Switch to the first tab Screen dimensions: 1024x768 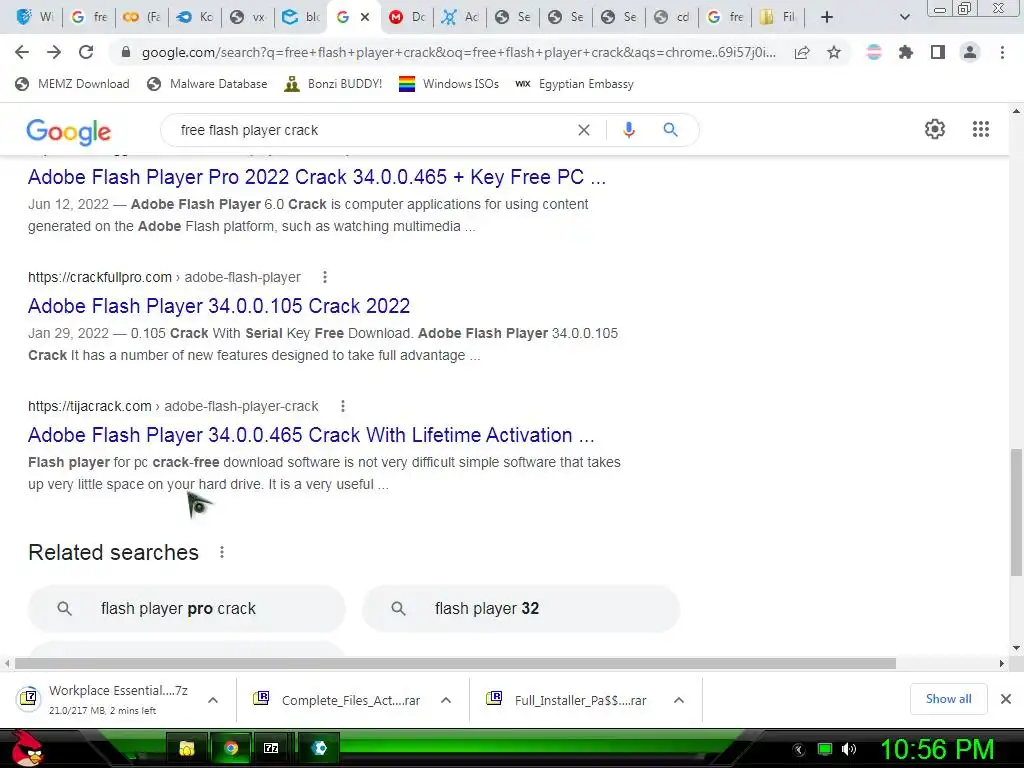[x=35, y=17]
